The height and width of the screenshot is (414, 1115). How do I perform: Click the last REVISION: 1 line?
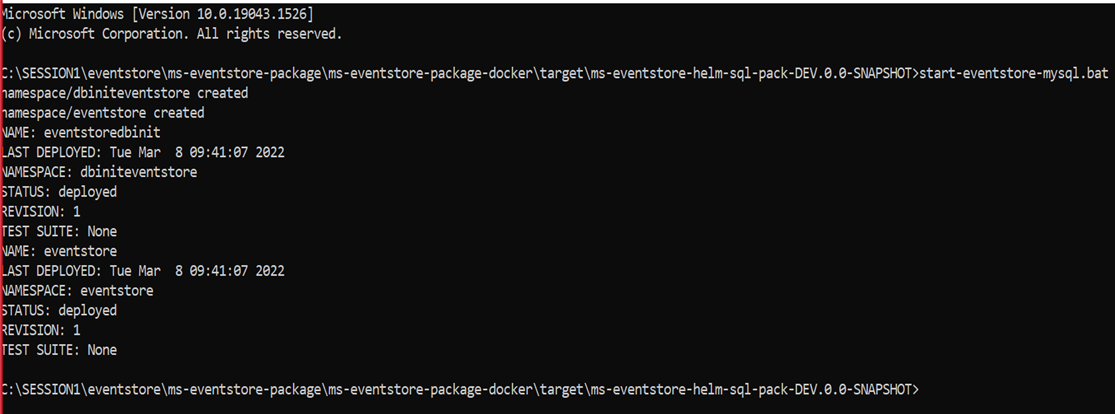pyautogui.click(x=41, y=330)
